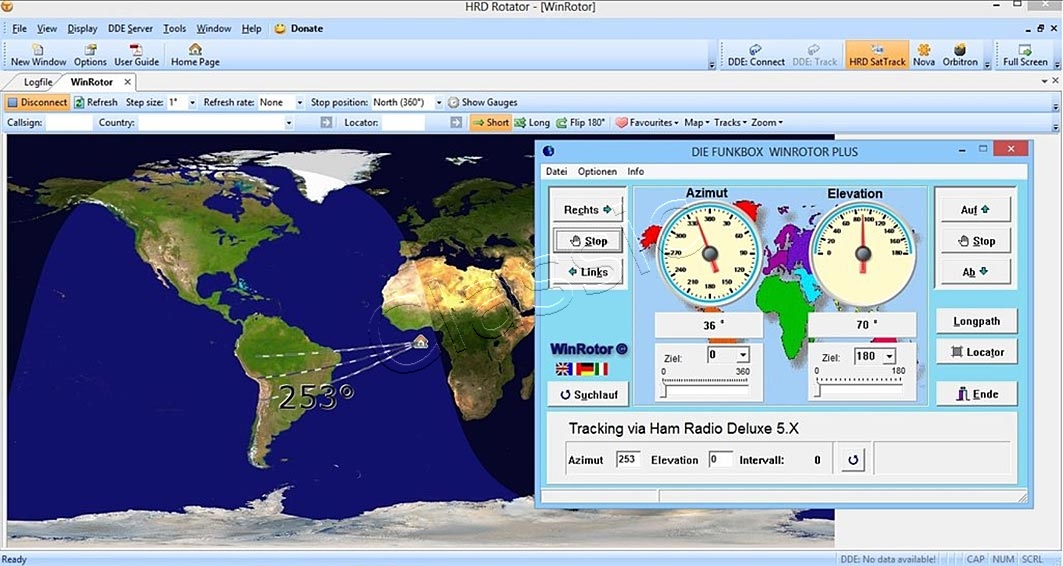
Task: Open Datei menu in WinRotor
Action: click(557, 171)
